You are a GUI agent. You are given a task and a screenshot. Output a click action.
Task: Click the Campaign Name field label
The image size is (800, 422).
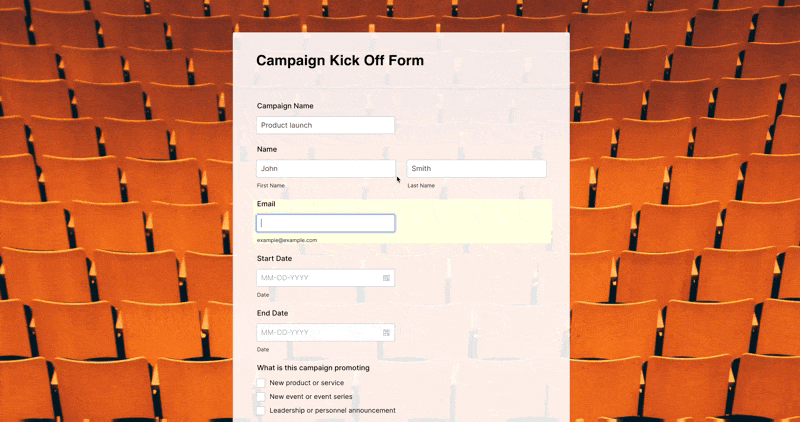tap(285, 105)
